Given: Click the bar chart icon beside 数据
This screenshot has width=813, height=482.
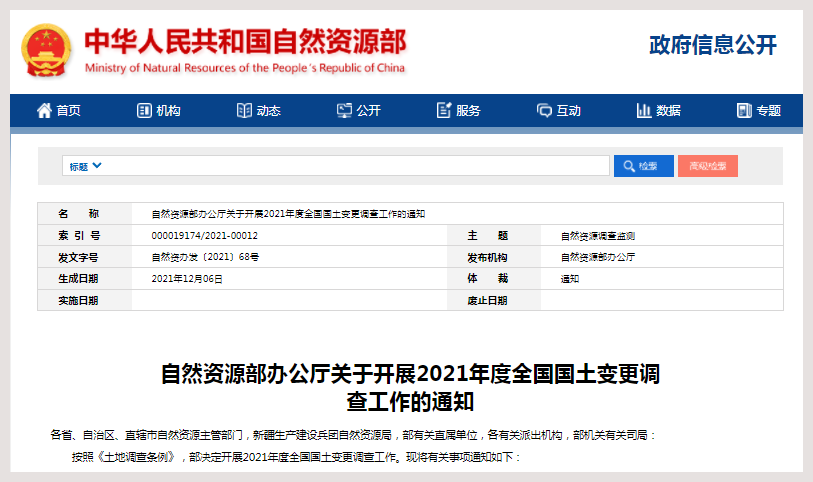Looking at the screenshot, I should (644, 111).
